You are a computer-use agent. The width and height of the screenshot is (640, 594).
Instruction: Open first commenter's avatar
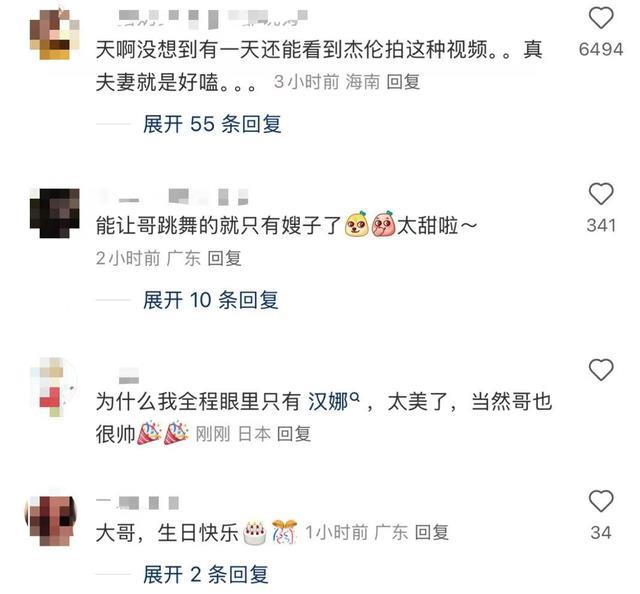click(55, 34)
